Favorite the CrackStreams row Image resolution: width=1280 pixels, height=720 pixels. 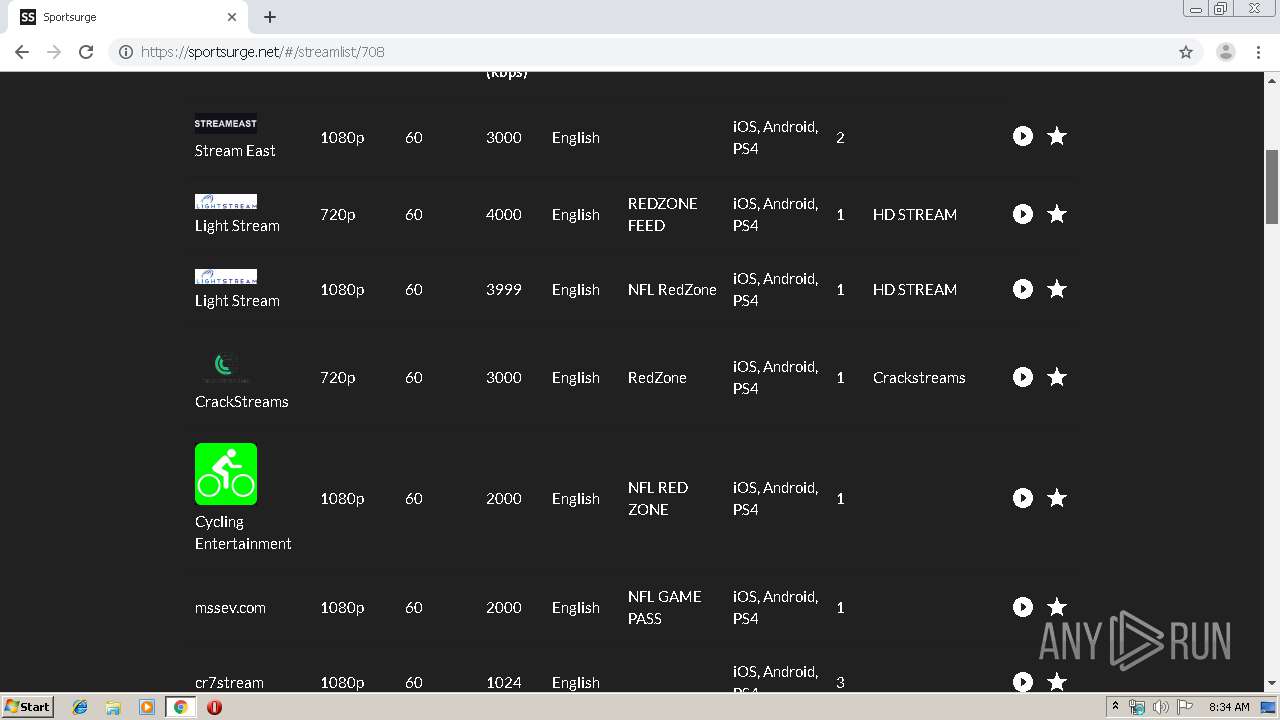pos(1057,377)
